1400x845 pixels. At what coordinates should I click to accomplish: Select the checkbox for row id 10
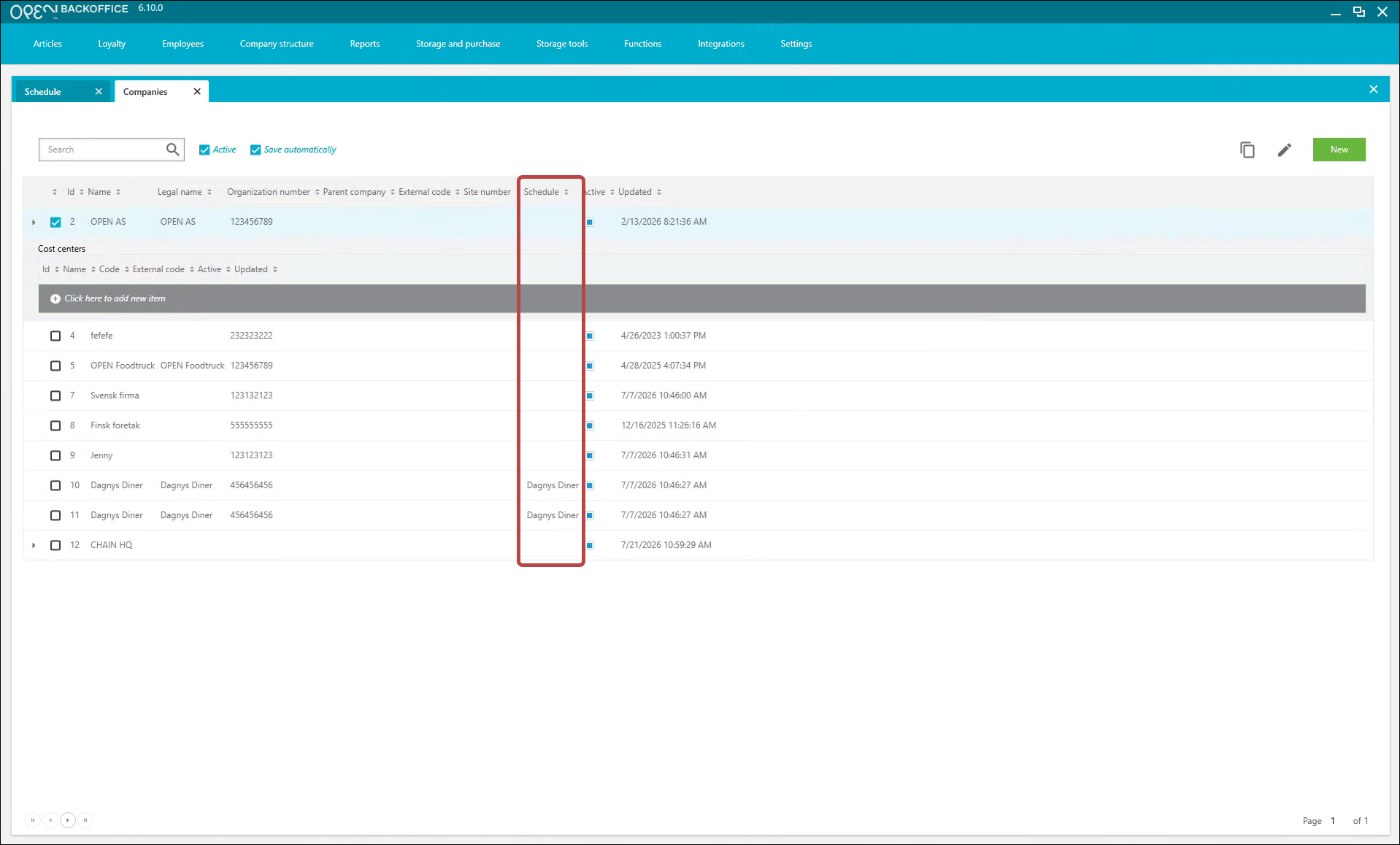point(55,485)
